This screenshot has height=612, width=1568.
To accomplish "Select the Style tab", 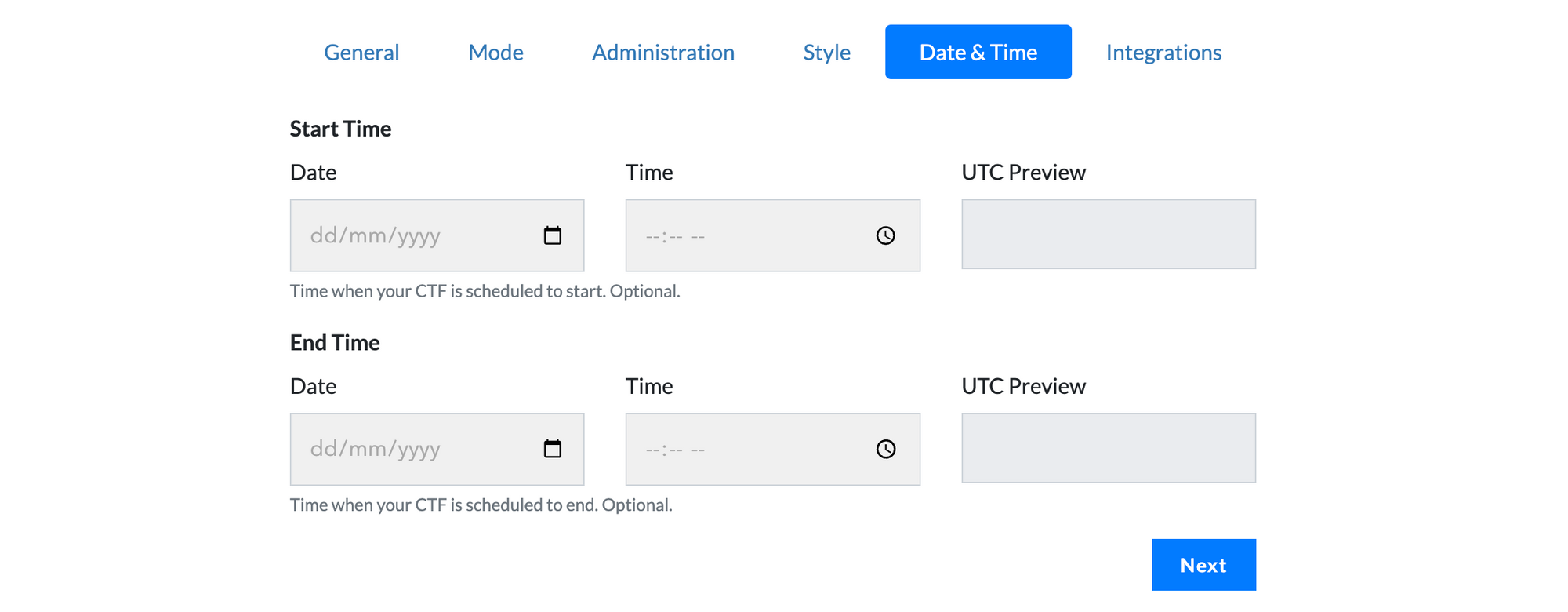I will click(x=826, y=52).
